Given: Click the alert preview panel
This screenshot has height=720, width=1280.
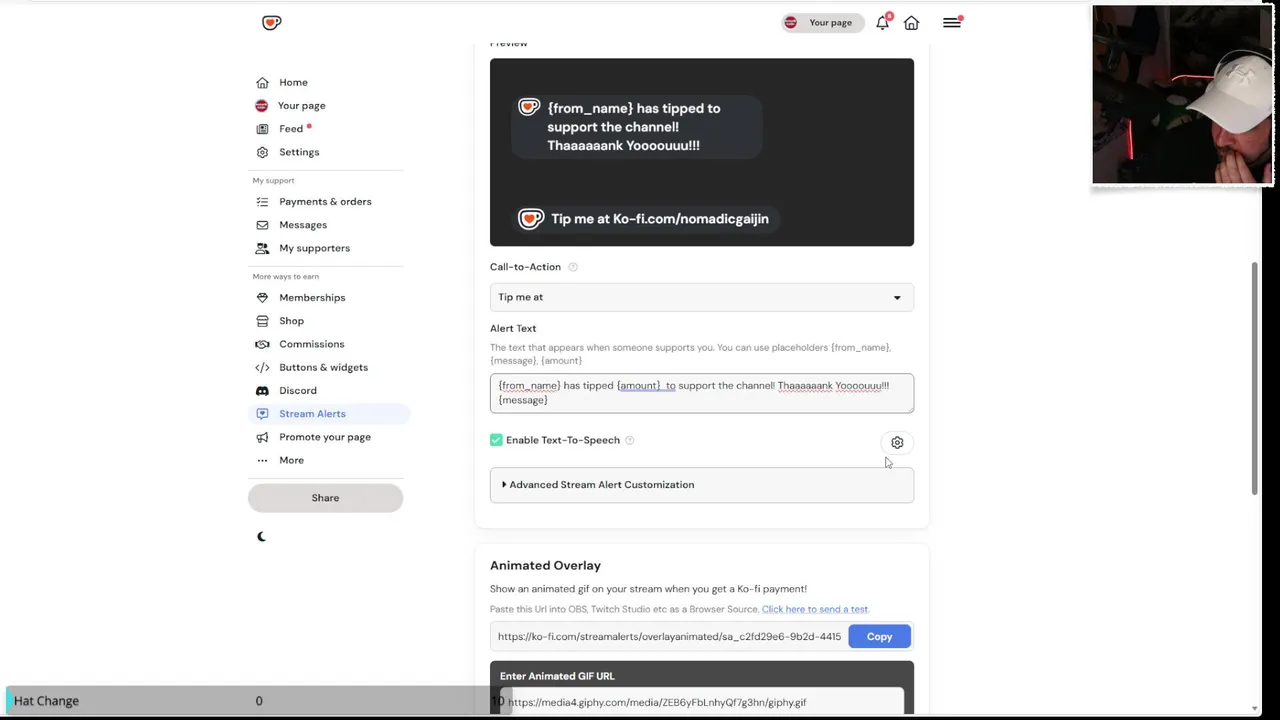Looking at the screenshot, I should pyautogui.click(x=701, y=152).
